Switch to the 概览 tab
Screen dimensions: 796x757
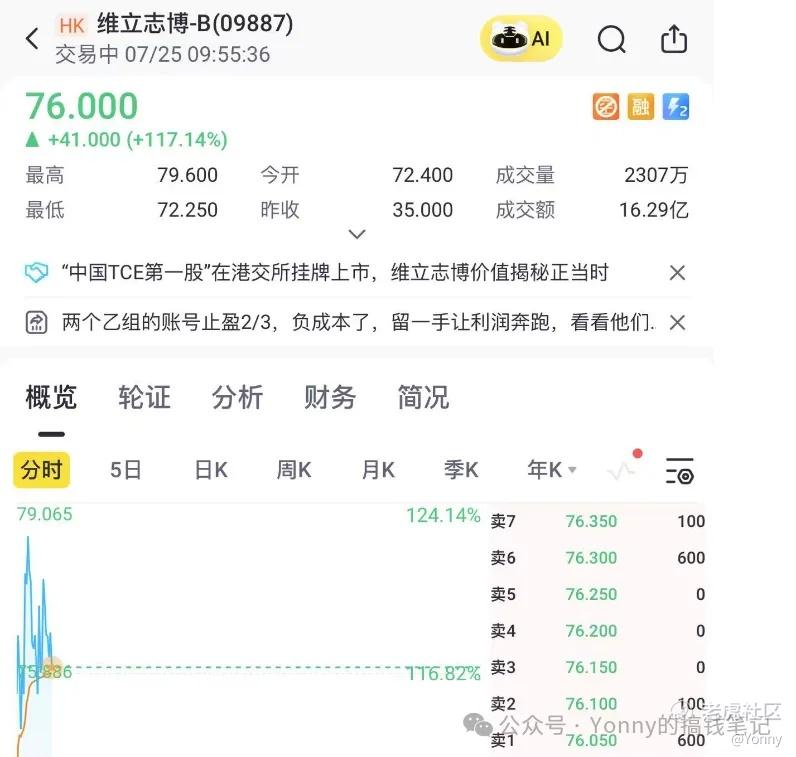[51, 397]
